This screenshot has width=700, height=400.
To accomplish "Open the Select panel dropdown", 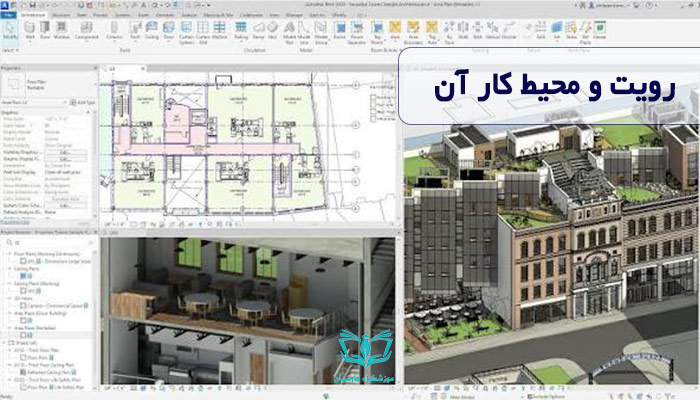I will pyautogui.click(x=10, y=50).
